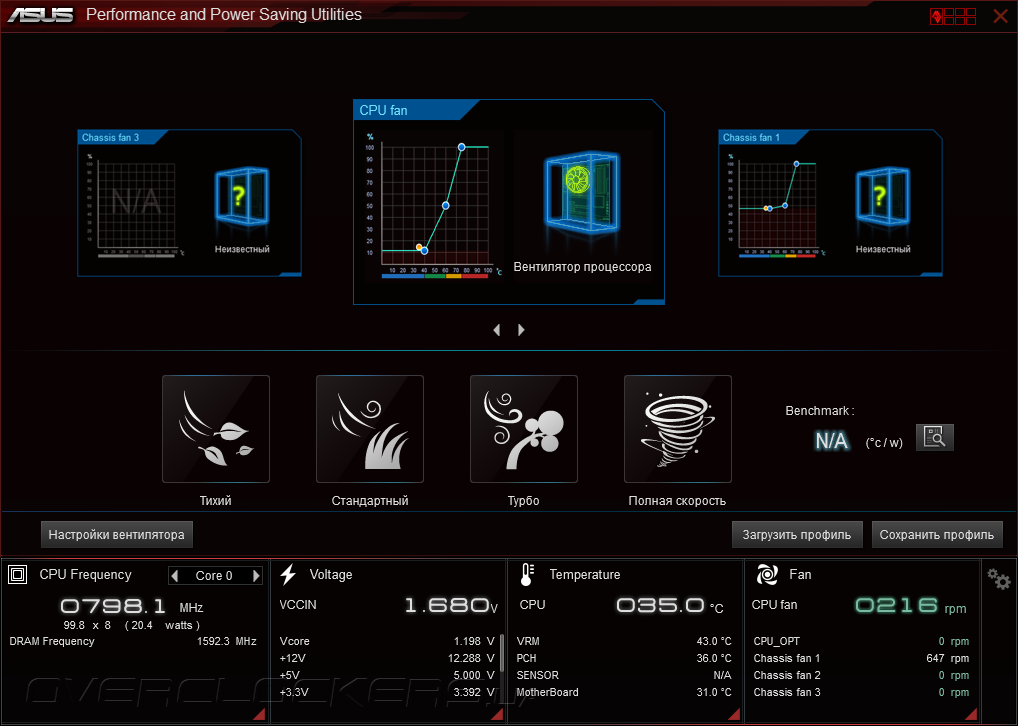Image resolution: width=1018 pixels, height=726 pixels.
Task: Select the Chassis fan 3 card title
Action: click(110, 138)
